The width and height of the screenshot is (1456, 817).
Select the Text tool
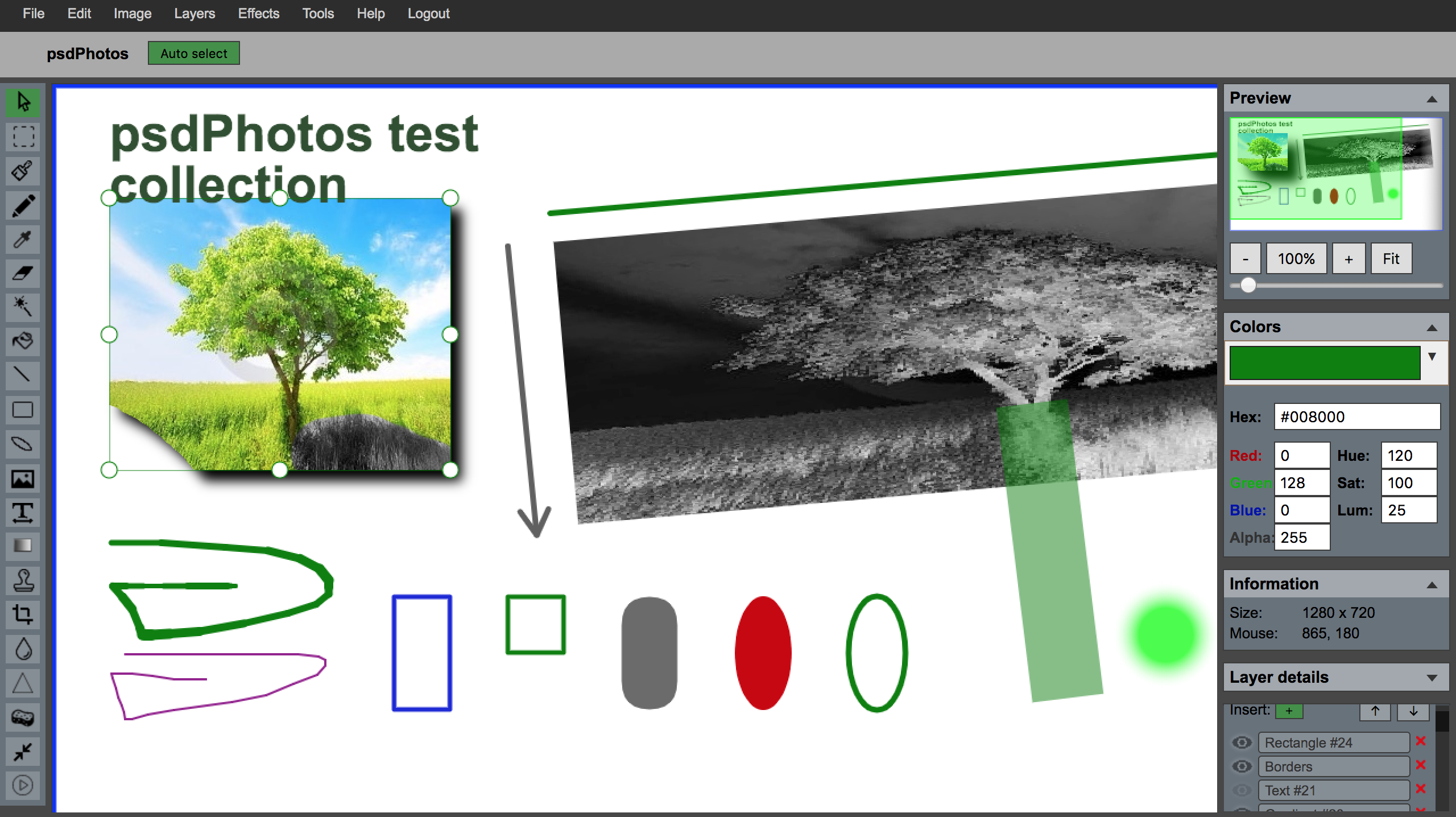click(x=23, y=512)
